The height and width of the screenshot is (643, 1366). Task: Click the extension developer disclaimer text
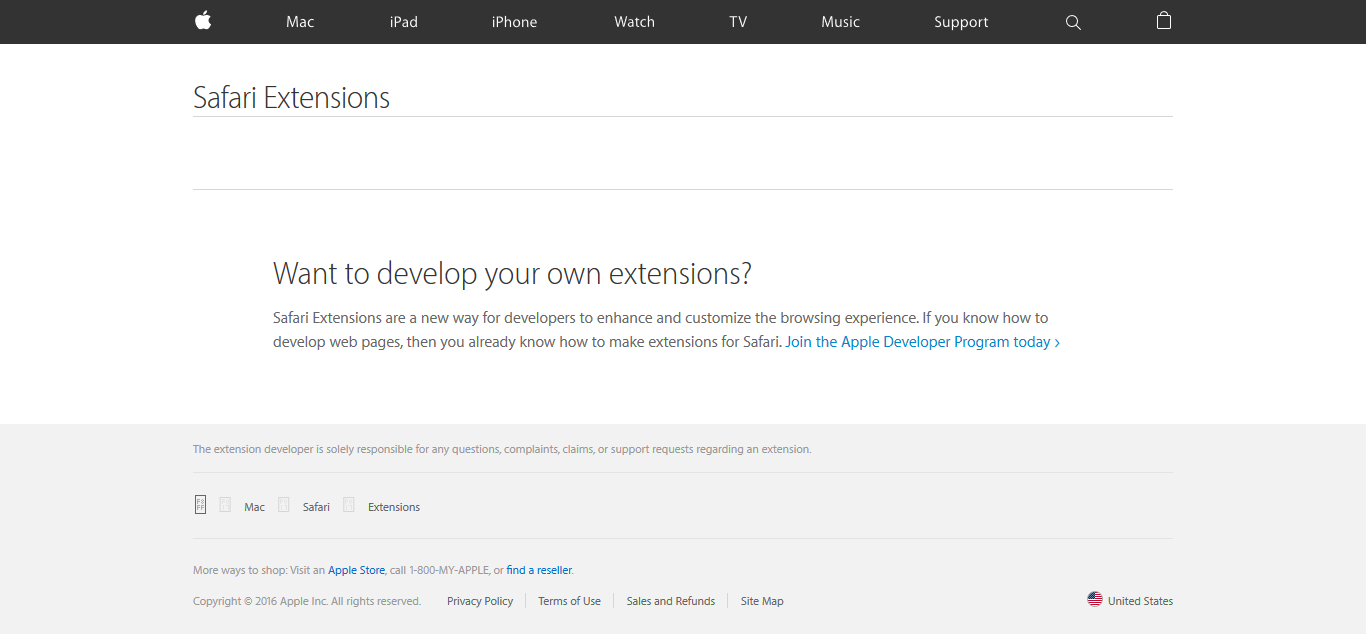click(502, 449)
